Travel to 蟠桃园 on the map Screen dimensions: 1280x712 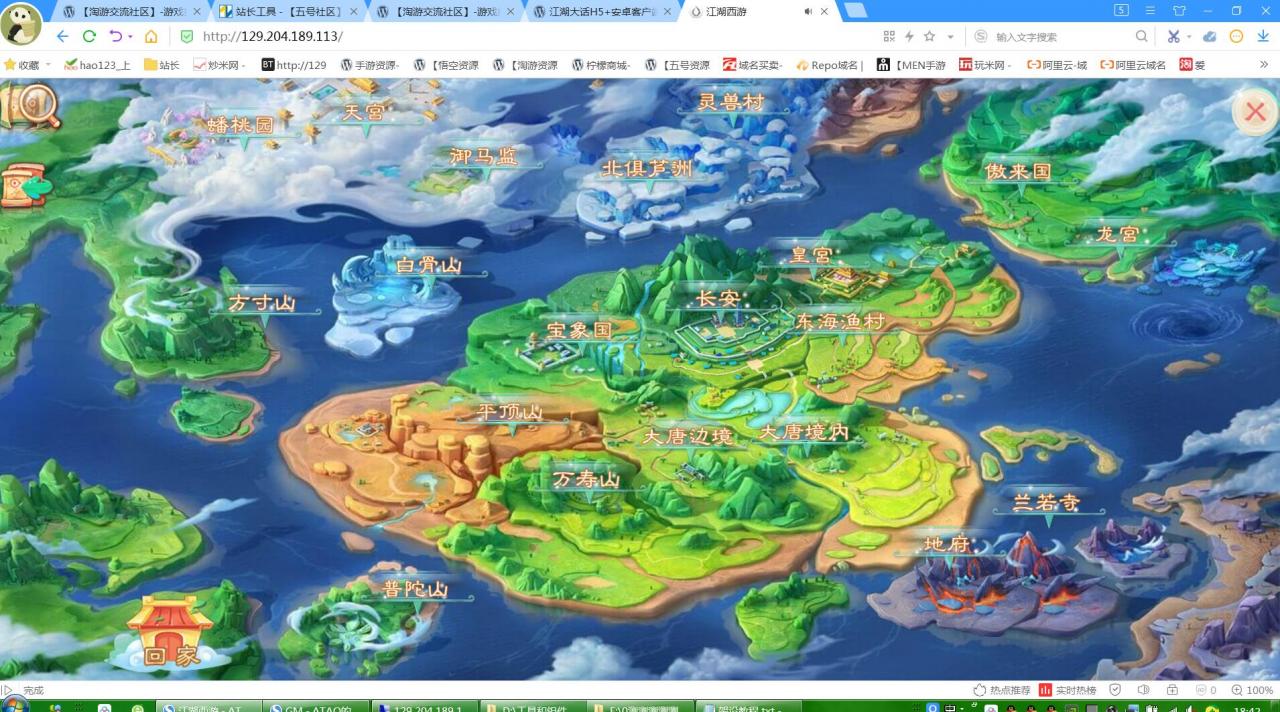tap(240, 125)
